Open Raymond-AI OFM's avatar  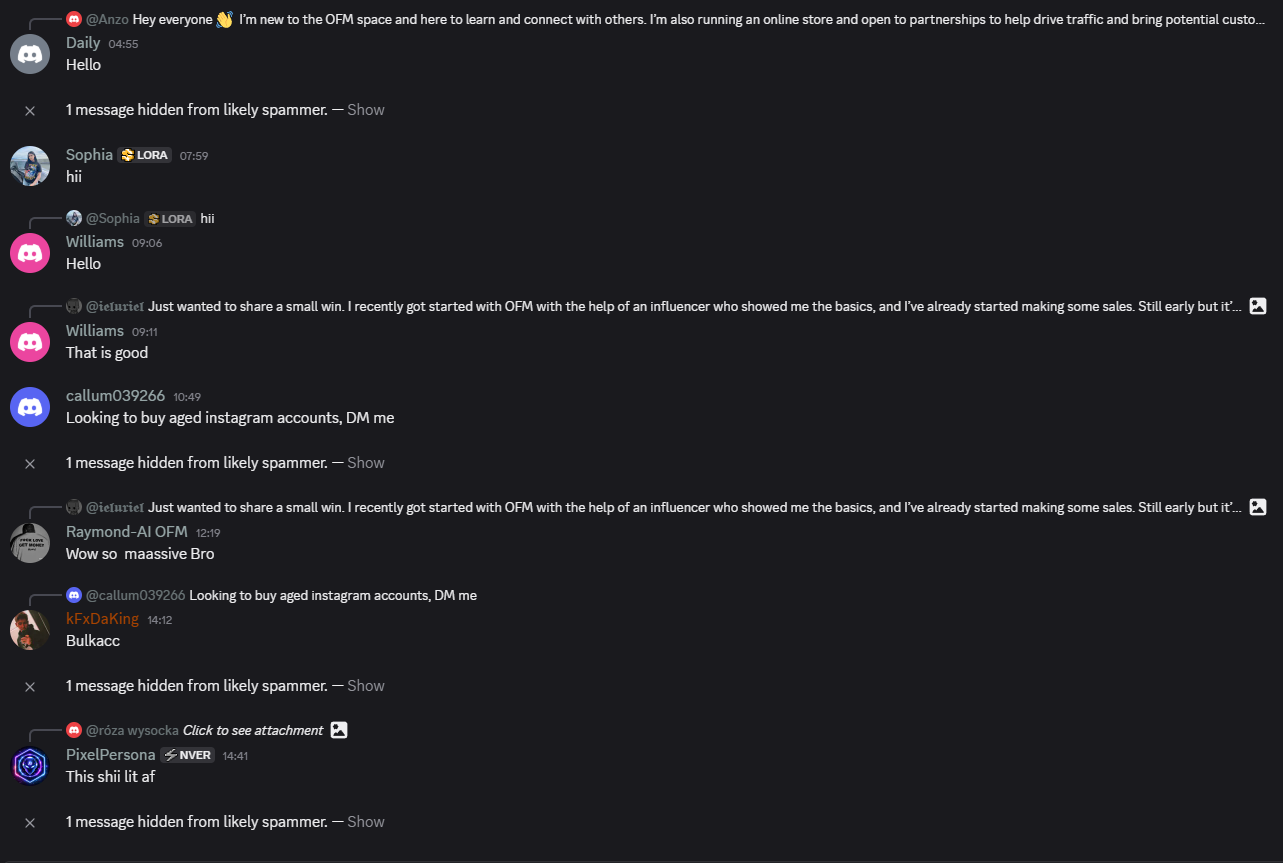[30, 543]
